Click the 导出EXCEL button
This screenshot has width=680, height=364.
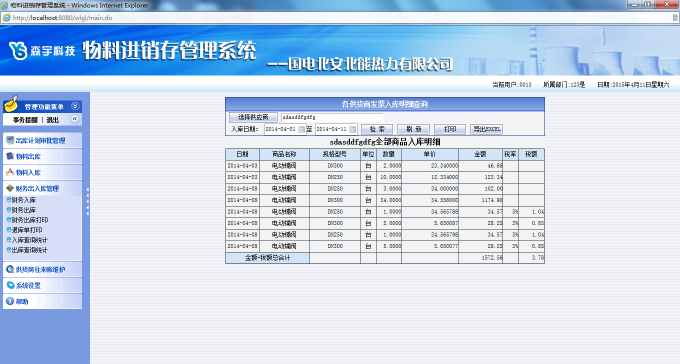click(486, 129)
